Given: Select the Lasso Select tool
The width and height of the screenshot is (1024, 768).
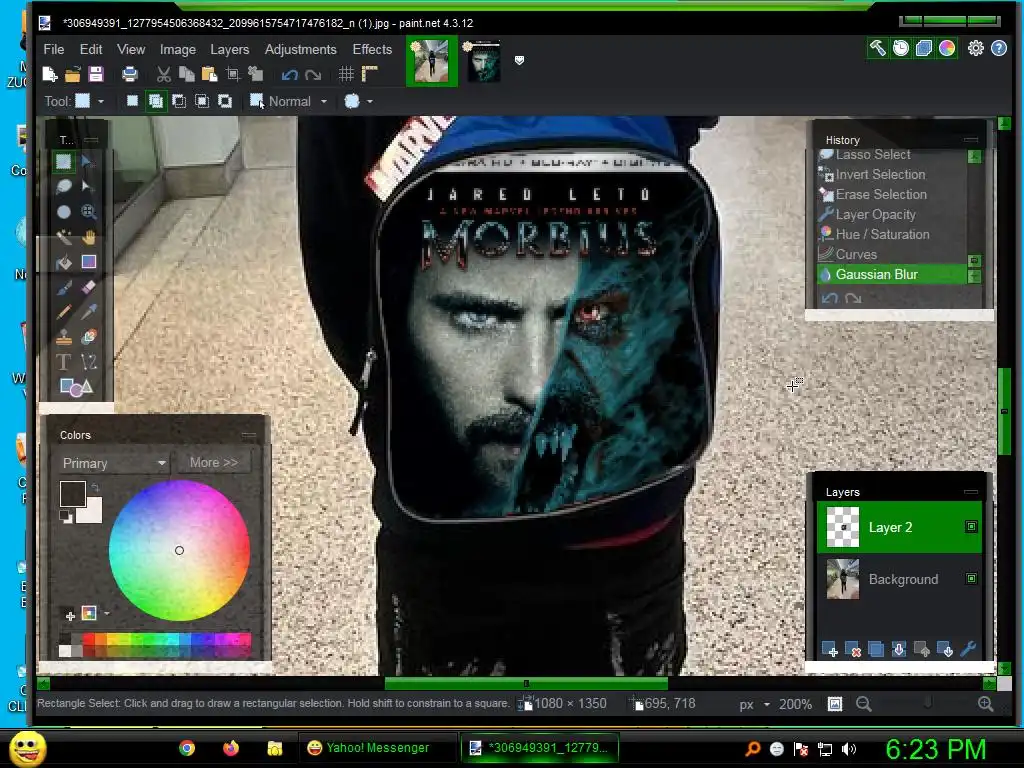Looking at the screenshot, I should (63, 187).
